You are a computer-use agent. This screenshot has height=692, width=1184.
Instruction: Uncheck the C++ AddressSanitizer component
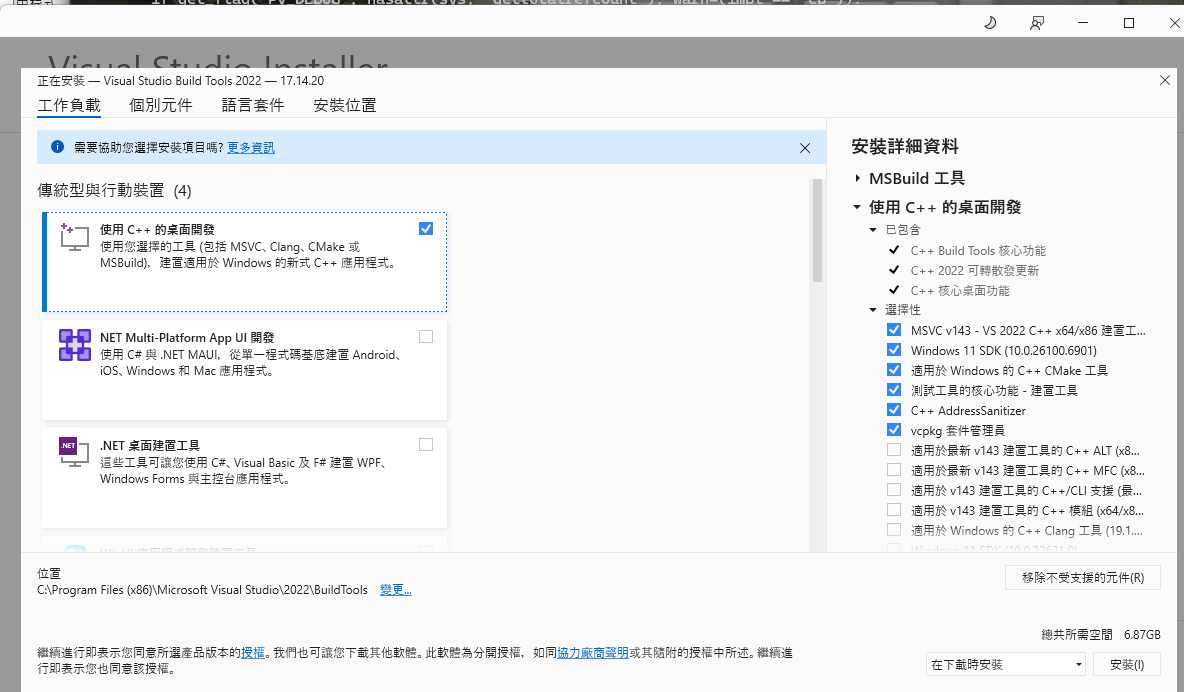(x=893, y=410)
